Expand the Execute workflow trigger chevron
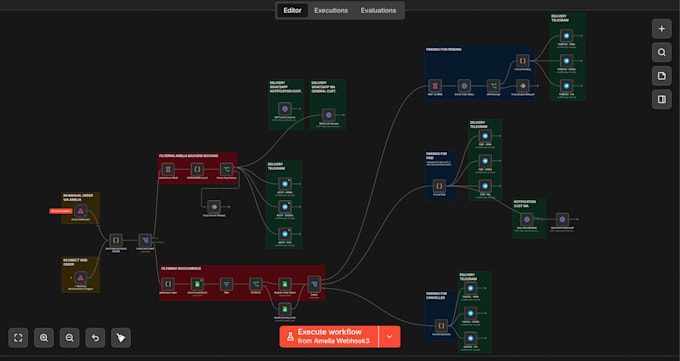This screenshot has width=680, height=361. pyautogui.click(x=389, y=337)
